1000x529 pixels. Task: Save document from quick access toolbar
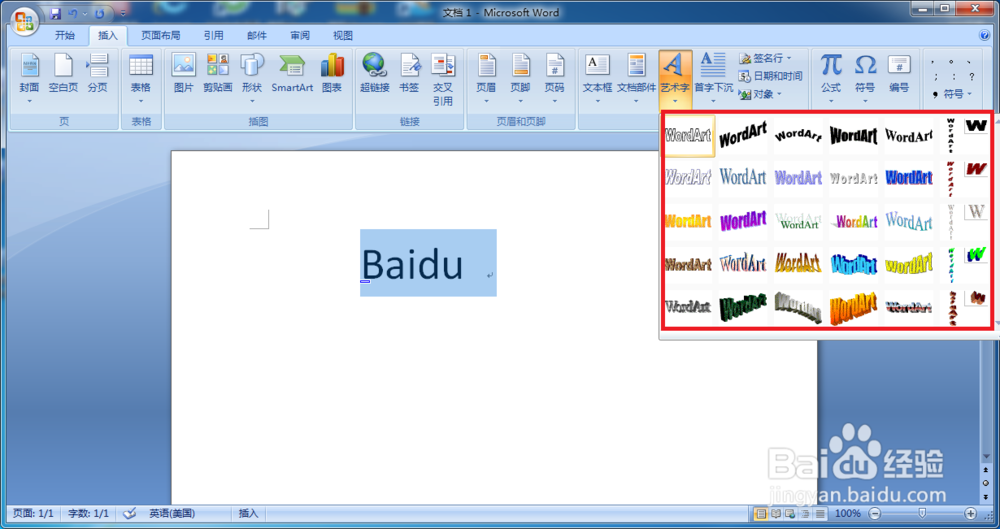tap(55, 13)
